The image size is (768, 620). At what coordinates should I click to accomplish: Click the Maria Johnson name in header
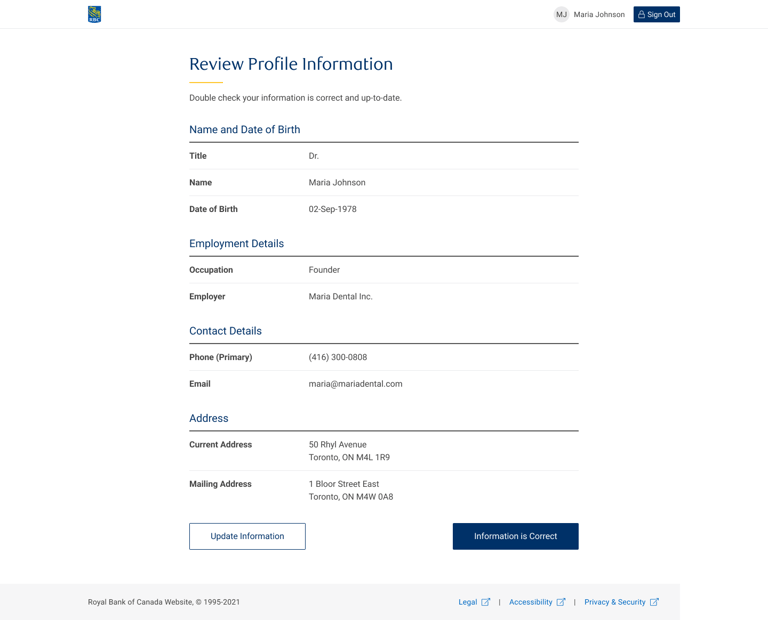tap(599, 15)
